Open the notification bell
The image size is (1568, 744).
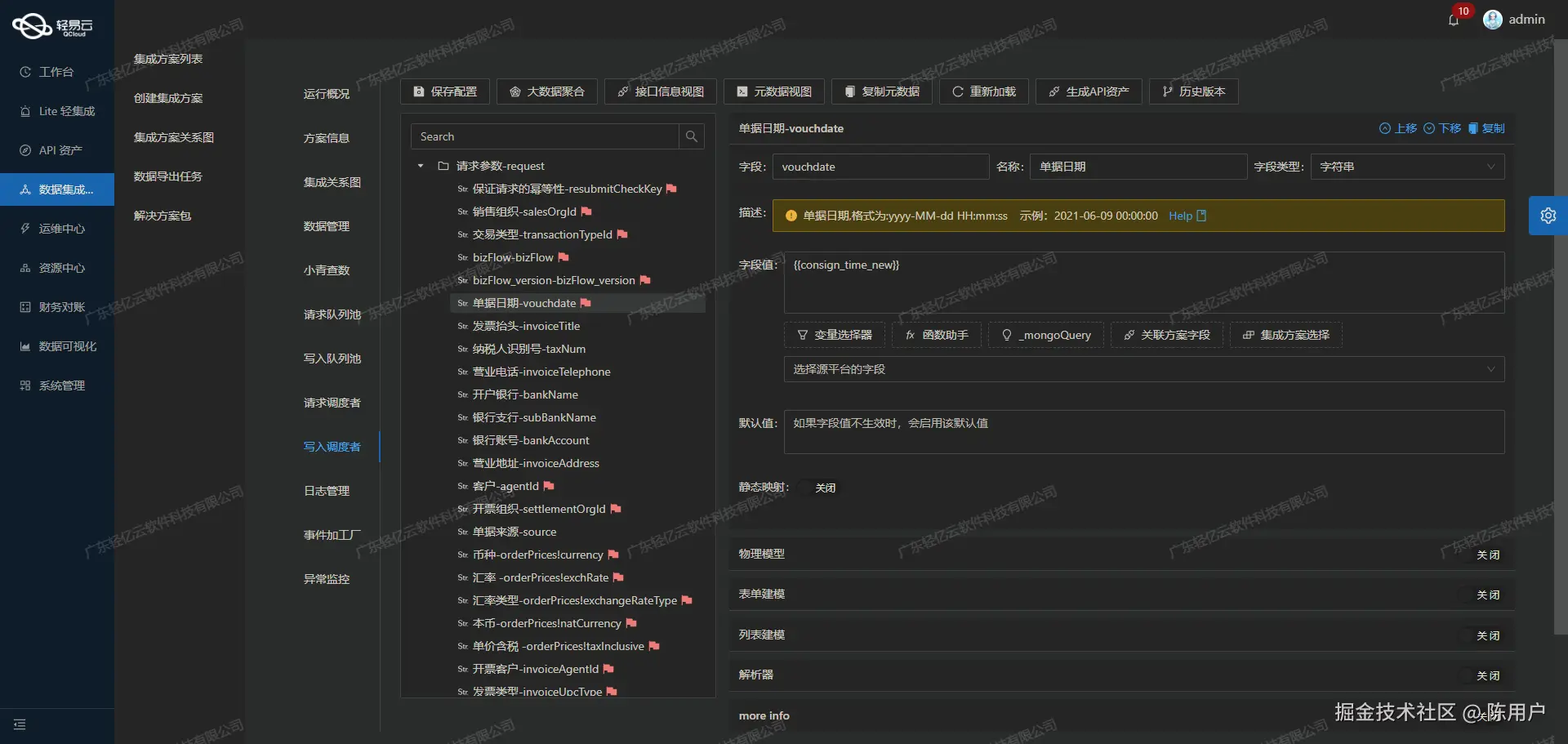(x=1454, y=20)
